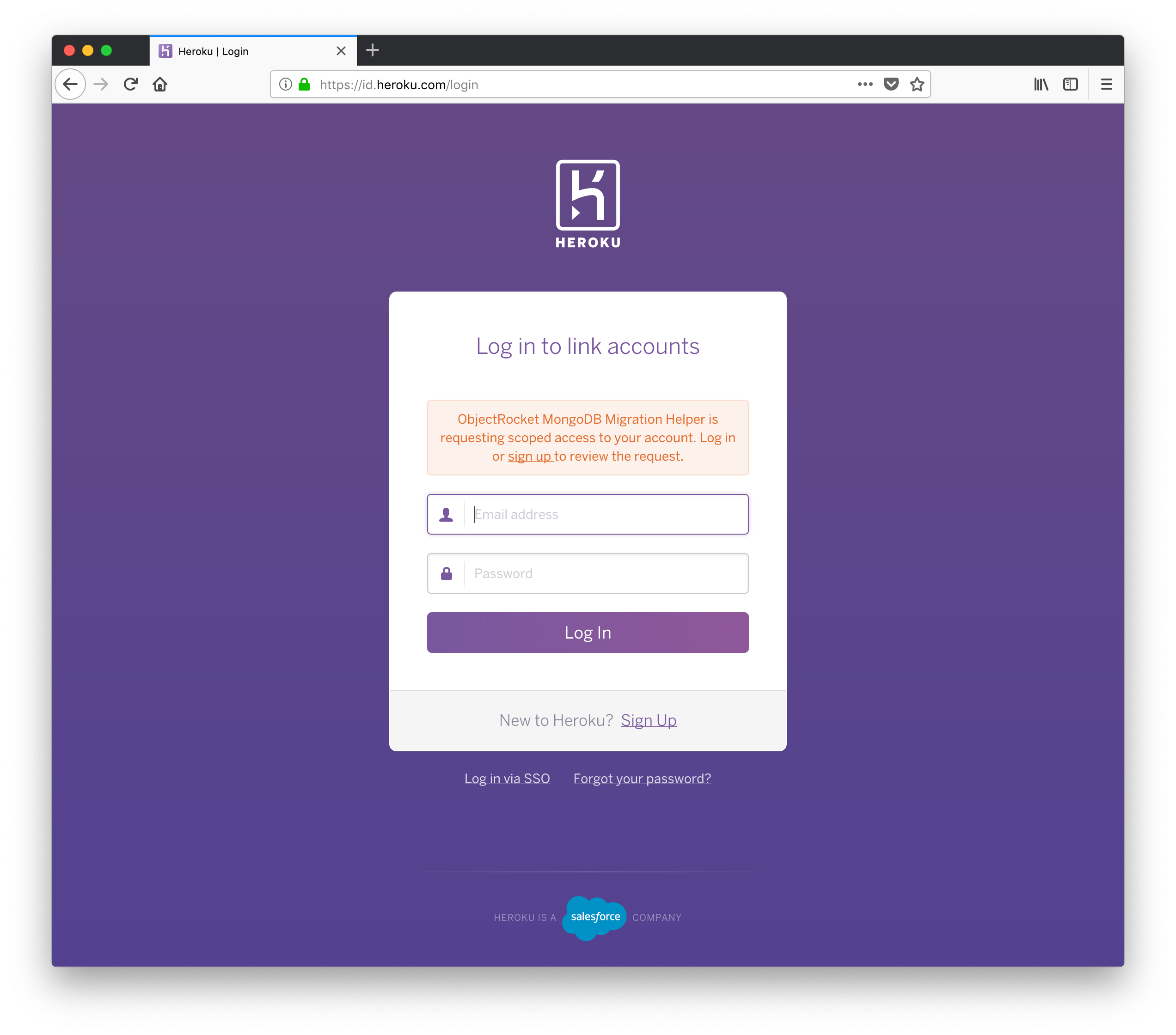Click the green padlock security icon

(304, 85)
